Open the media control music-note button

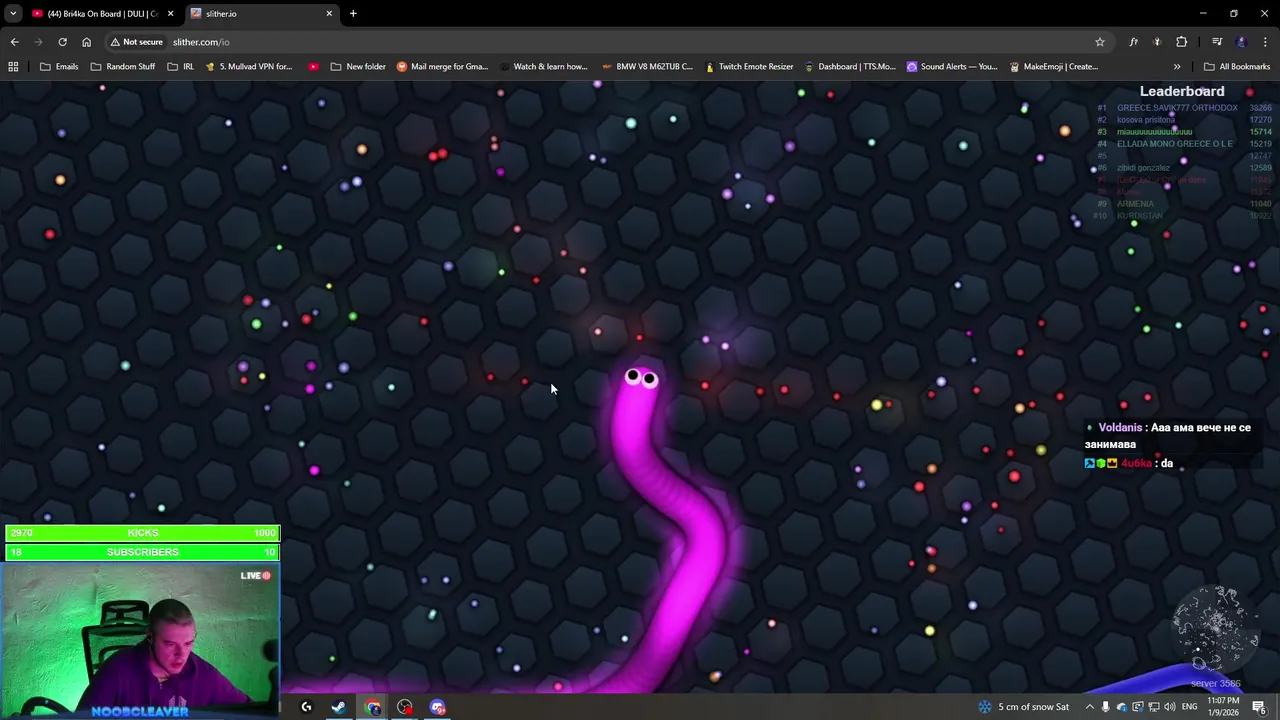click(x=1217, y=42)
